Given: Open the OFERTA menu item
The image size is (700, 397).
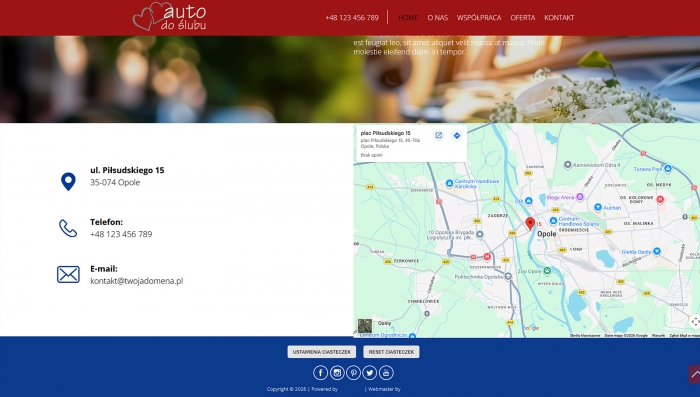Looking at the screenshot, I should pyautogui.click(x=523, y=18).
